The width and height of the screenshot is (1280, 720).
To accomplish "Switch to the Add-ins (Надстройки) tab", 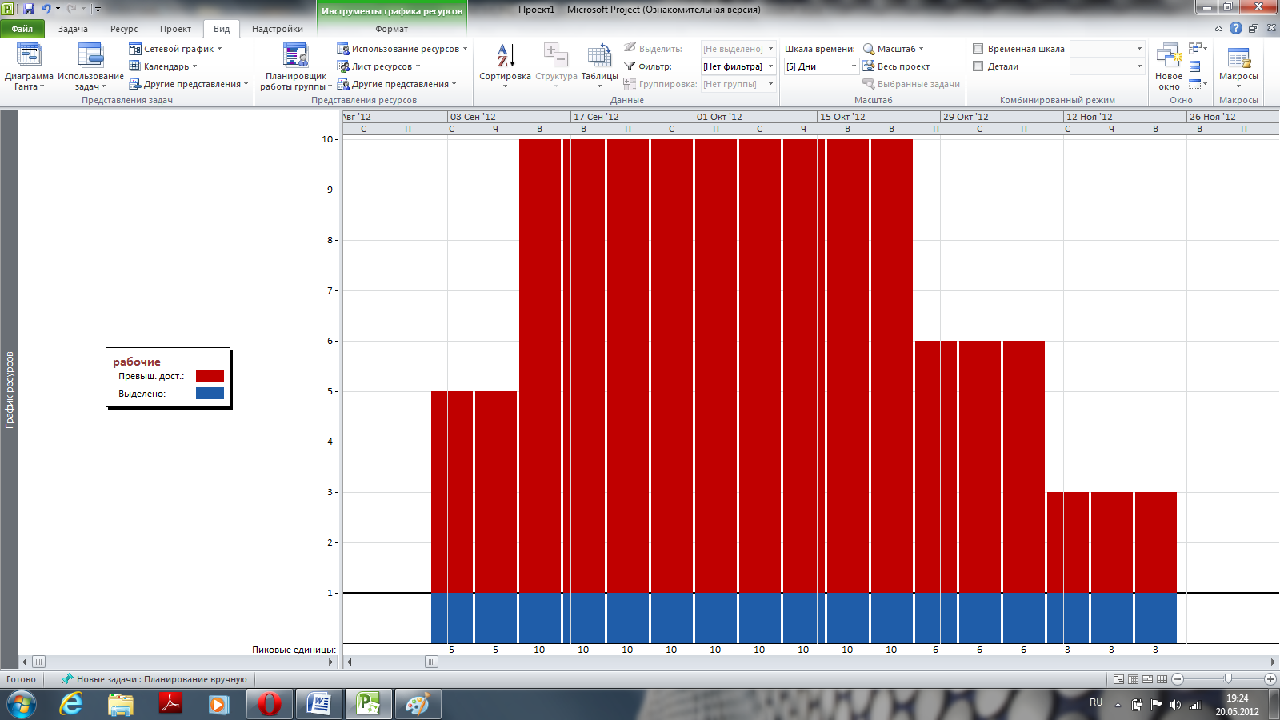I will tap(278, 29).
